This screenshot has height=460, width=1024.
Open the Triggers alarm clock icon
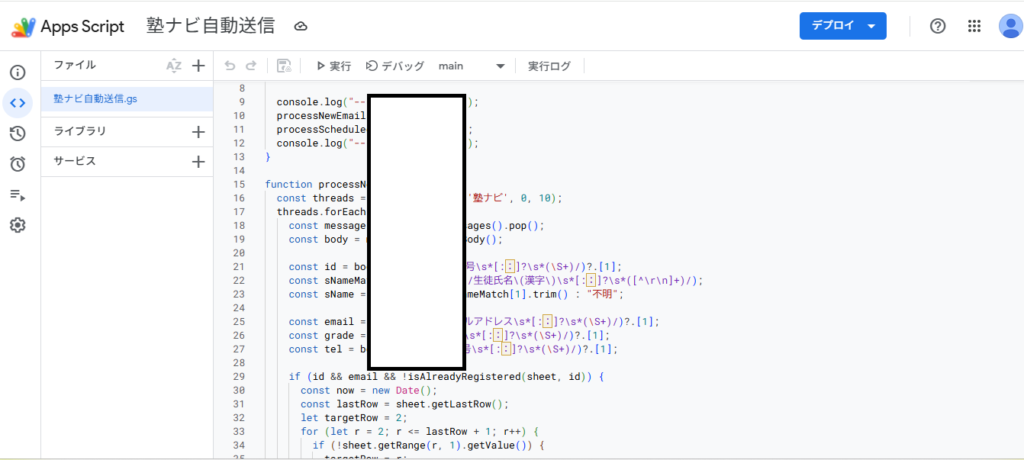(x=17, y=164)
